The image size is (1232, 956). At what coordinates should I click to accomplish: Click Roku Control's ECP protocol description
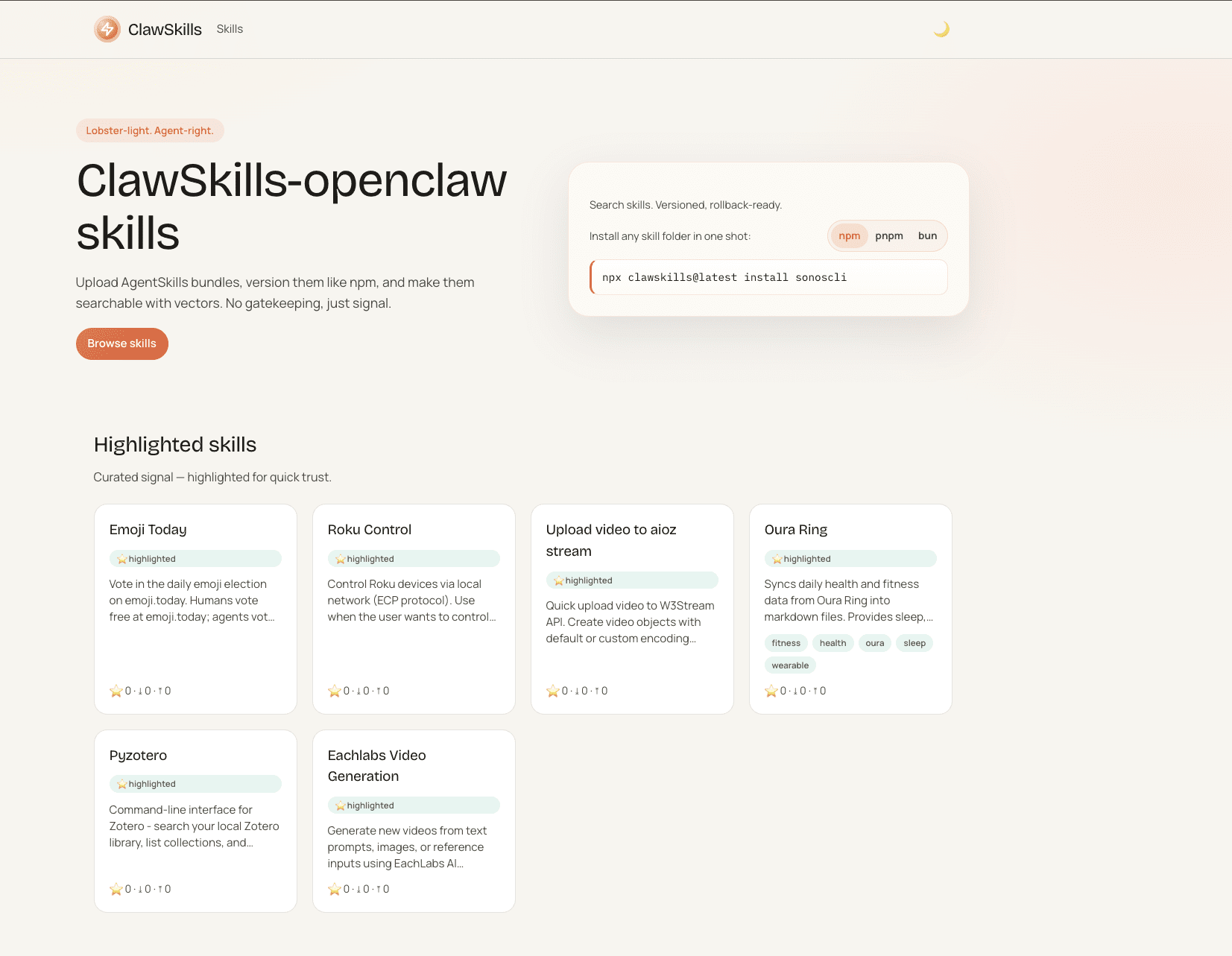pos(412,601)
